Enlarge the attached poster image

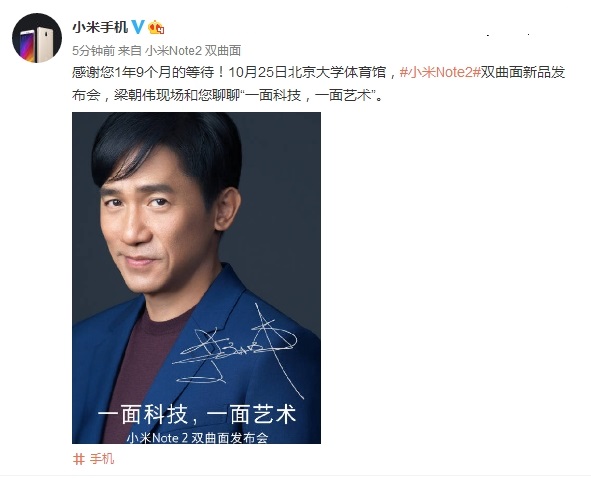tap(196, 278)
